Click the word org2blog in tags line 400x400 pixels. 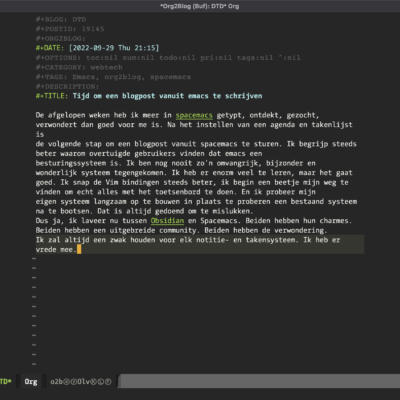coord(124,77)
